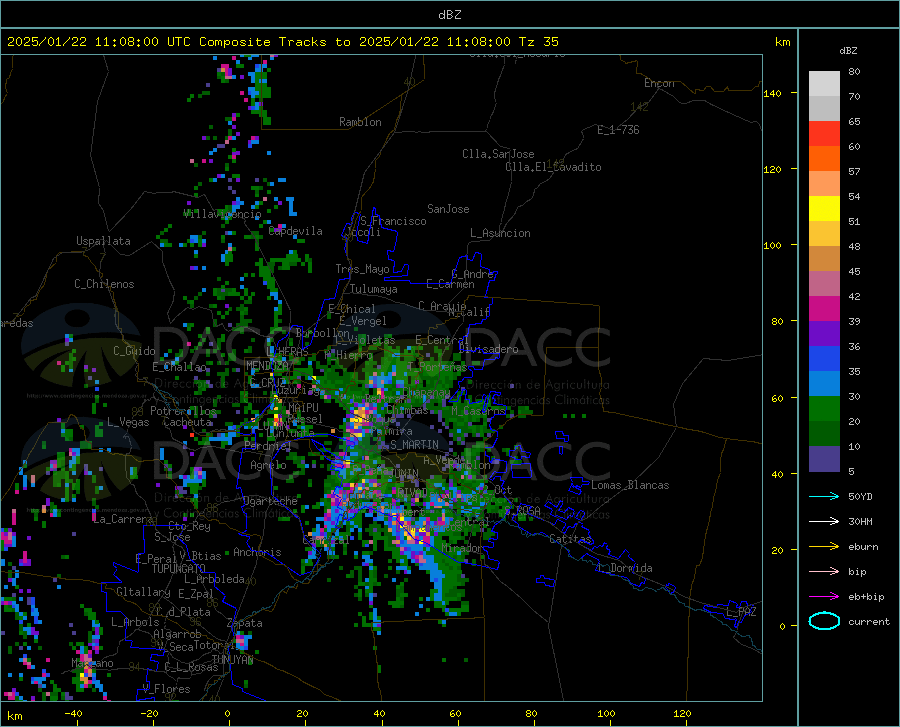Screen dimensions: 900x727
Task: Click the S_Francisco map label
Action: (393, 221)
